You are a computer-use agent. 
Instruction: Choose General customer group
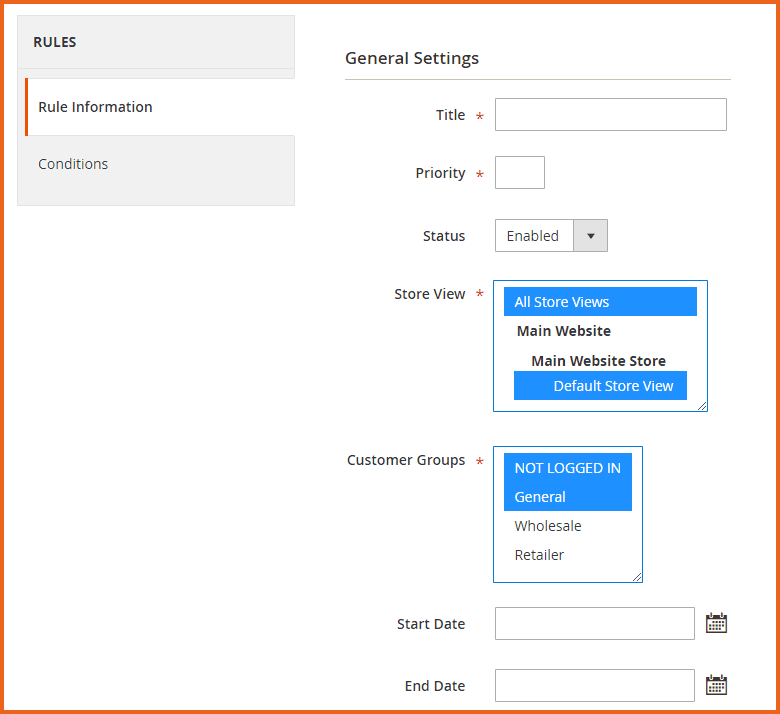pyautogui.click(x=567, y=497)
